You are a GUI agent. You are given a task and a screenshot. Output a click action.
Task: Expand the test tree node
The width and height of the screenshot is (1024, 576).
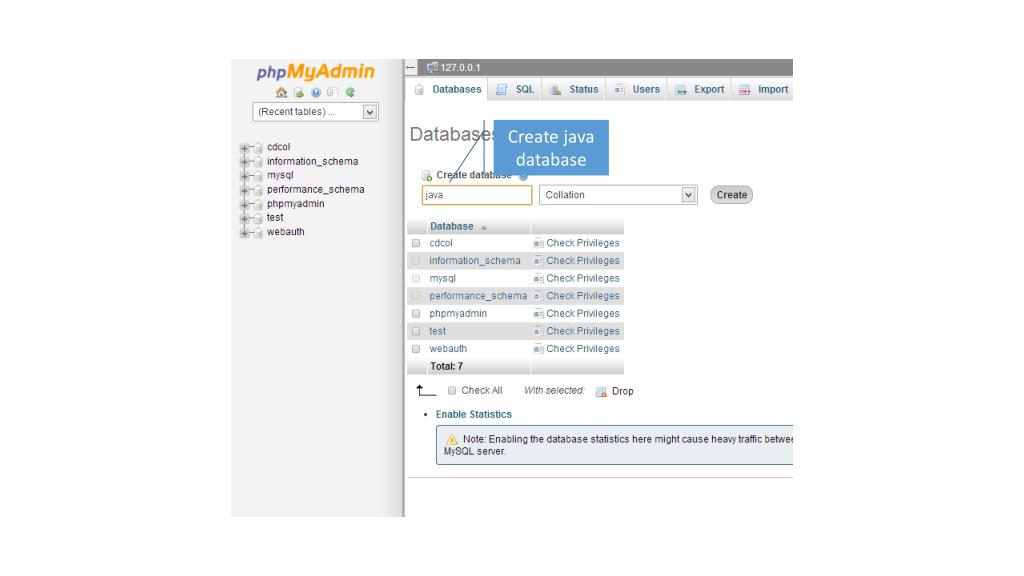[244, 218]
